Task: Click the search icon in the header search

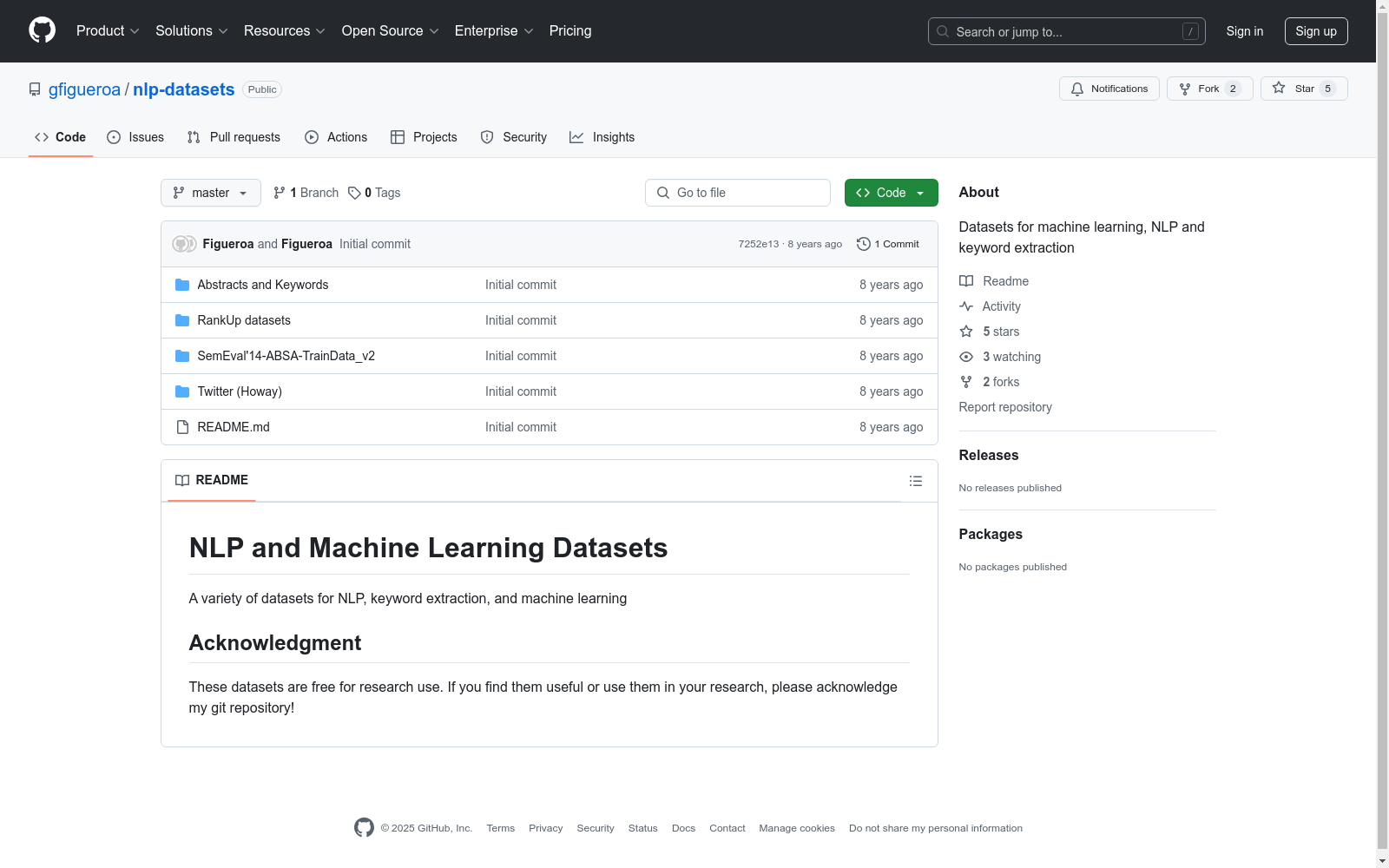Action: click(x=943, y=31)
